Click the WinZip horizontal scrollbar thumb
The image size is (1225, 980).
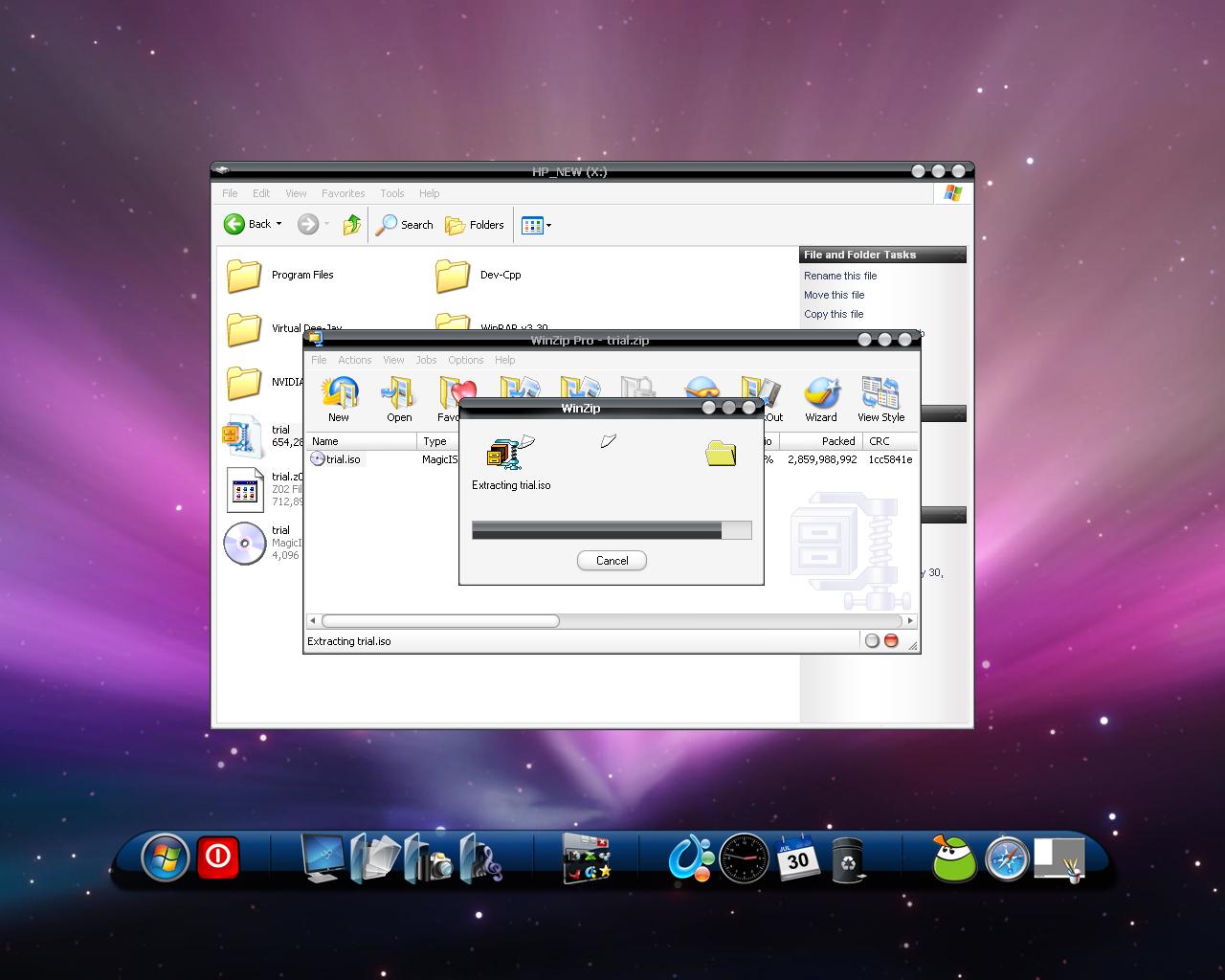point(440,620)
